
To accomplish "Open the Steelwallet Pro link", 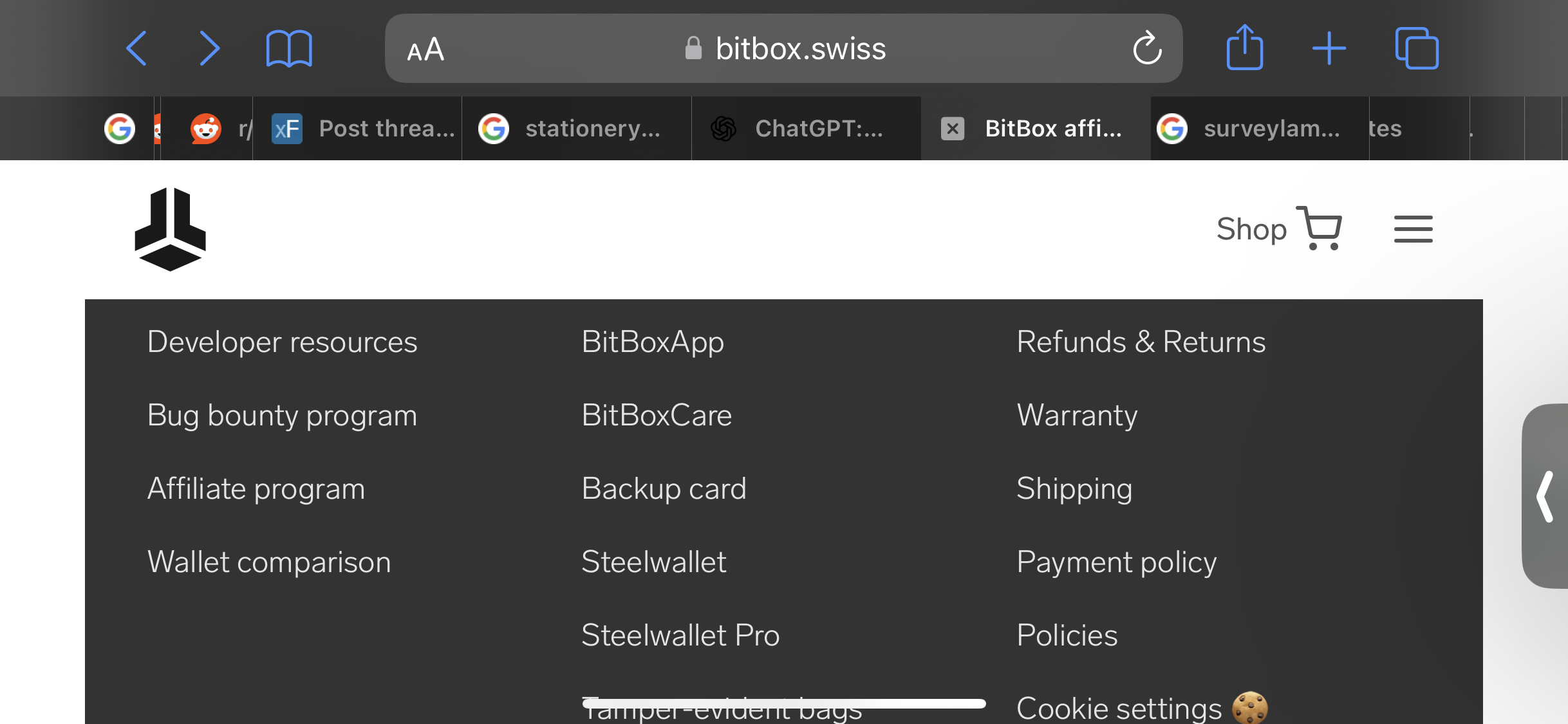I will tap(680, 635).
